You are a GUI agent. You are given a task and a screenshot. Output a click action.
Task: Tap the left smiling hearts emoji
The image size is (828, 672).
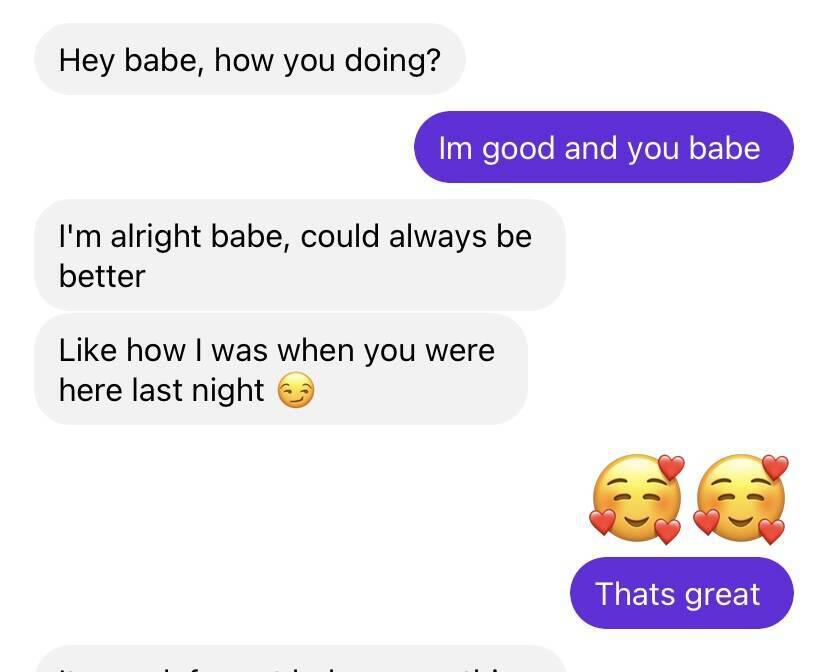click(x=637, y=499)
